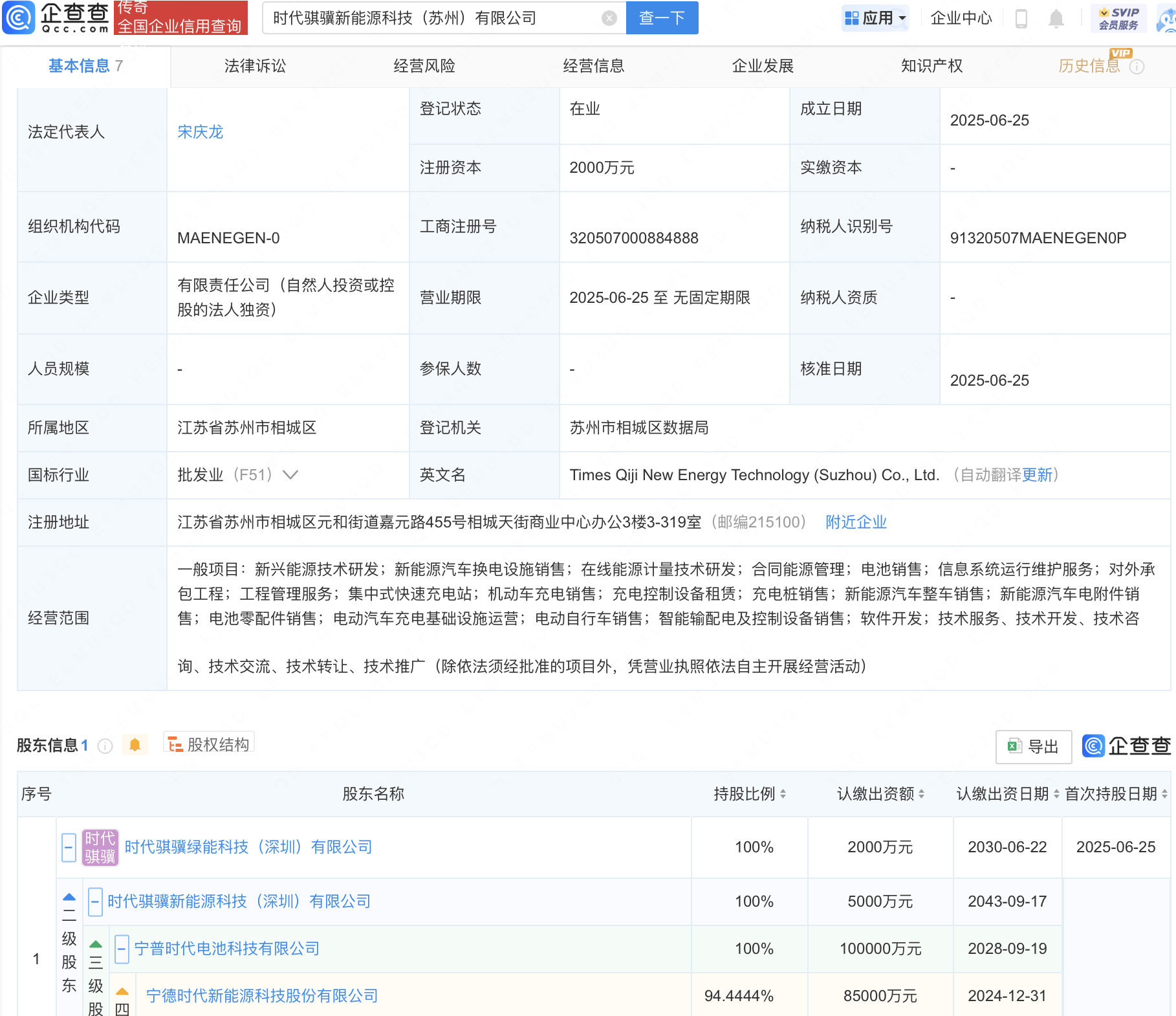
Task: Click the info icon next to 历史信息
Action: (1137, 67)
